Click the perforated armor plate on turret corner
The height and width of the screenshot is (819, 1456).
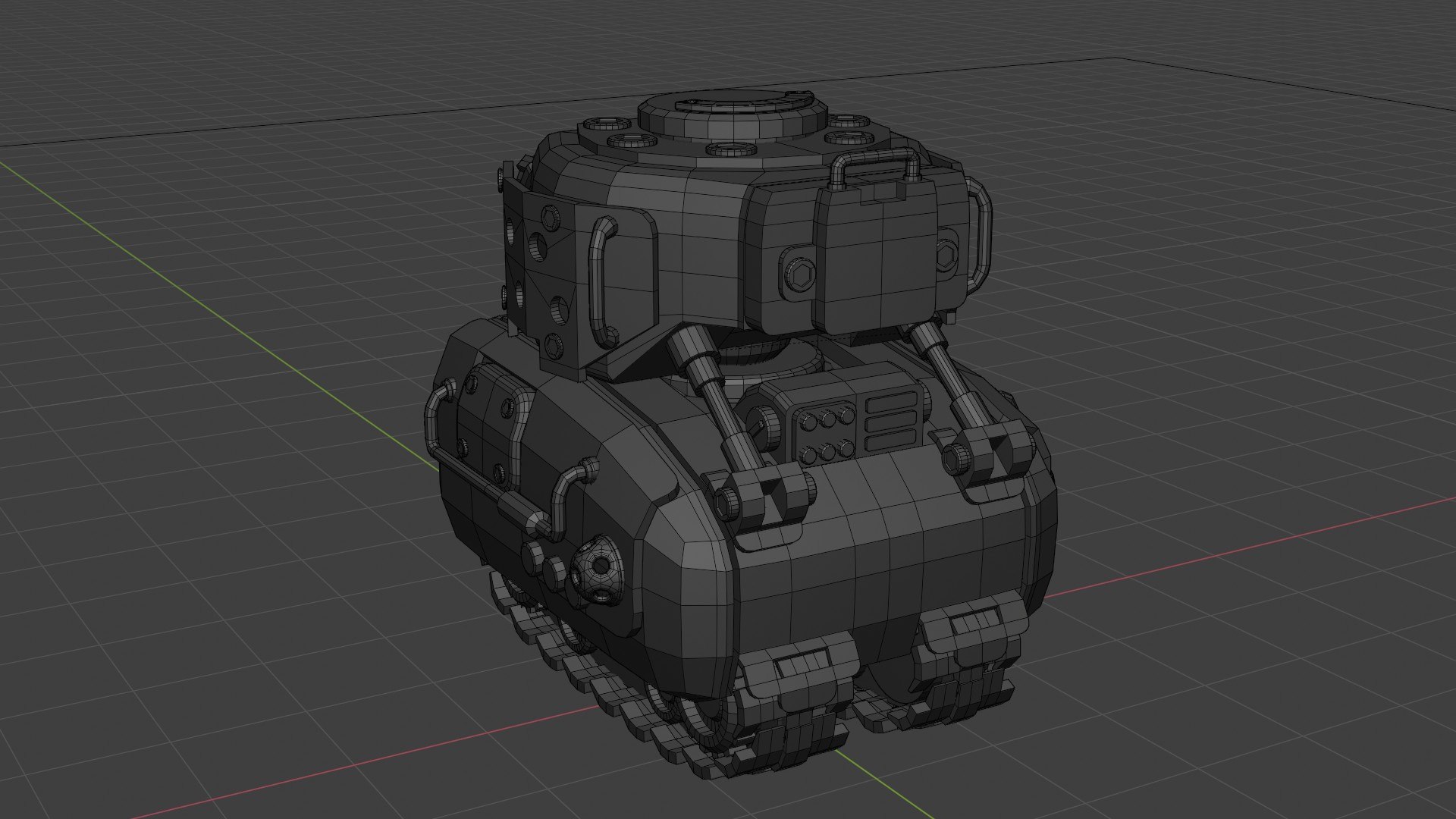click(x=543, y=276)
